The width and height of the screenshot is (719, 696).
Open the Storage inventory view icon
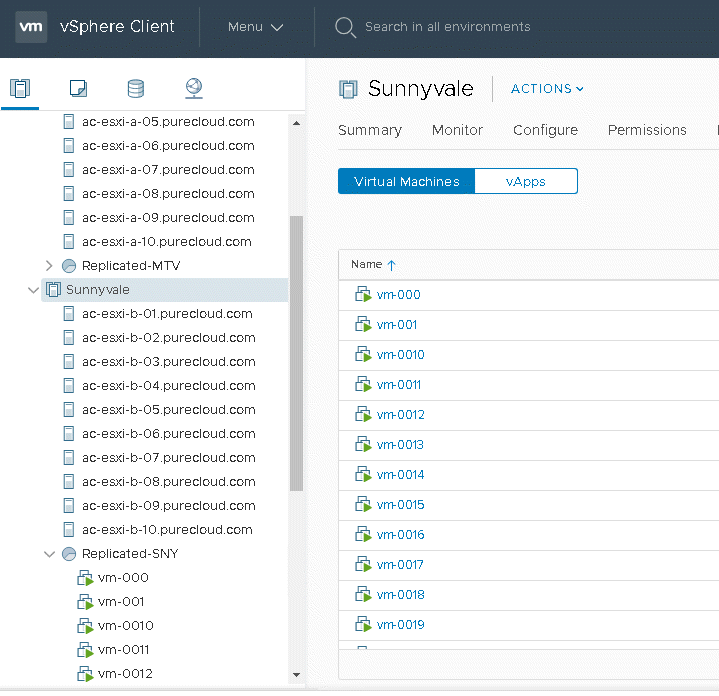(x=136, y=89)
